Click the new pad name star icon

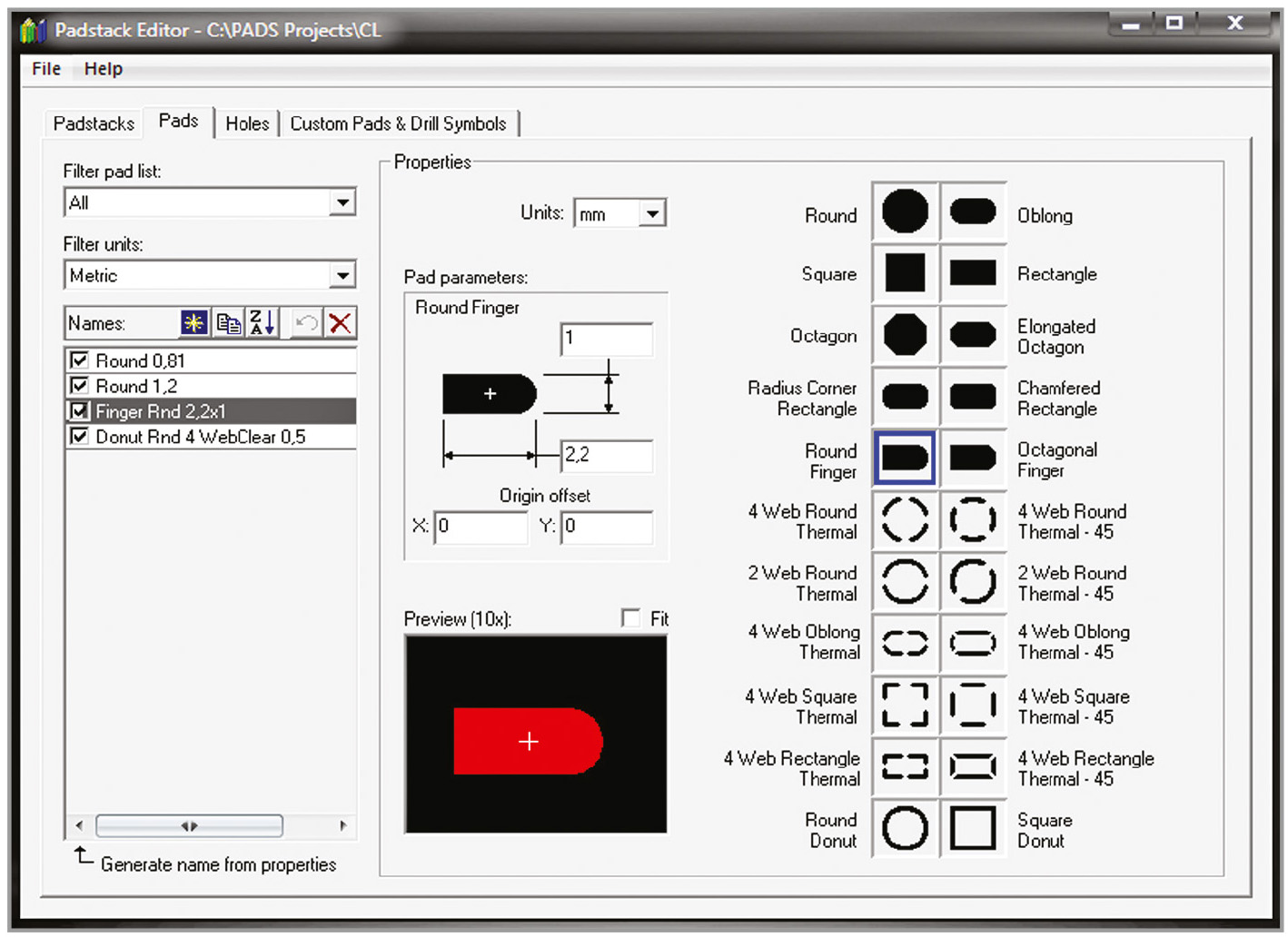pos(193,323)
